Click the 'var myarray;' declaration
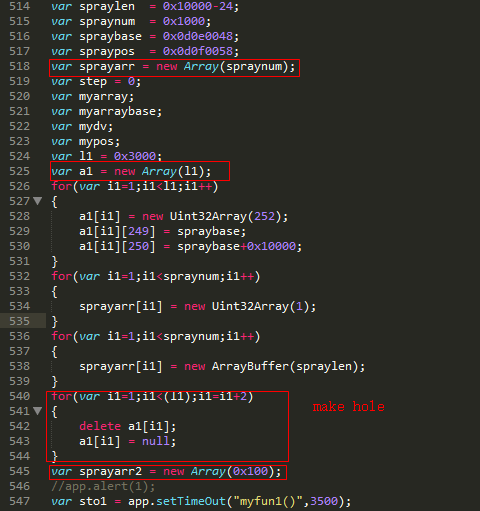Image resolution: width=480 pixels, height=511 pixels. click(x=92, y=97)
